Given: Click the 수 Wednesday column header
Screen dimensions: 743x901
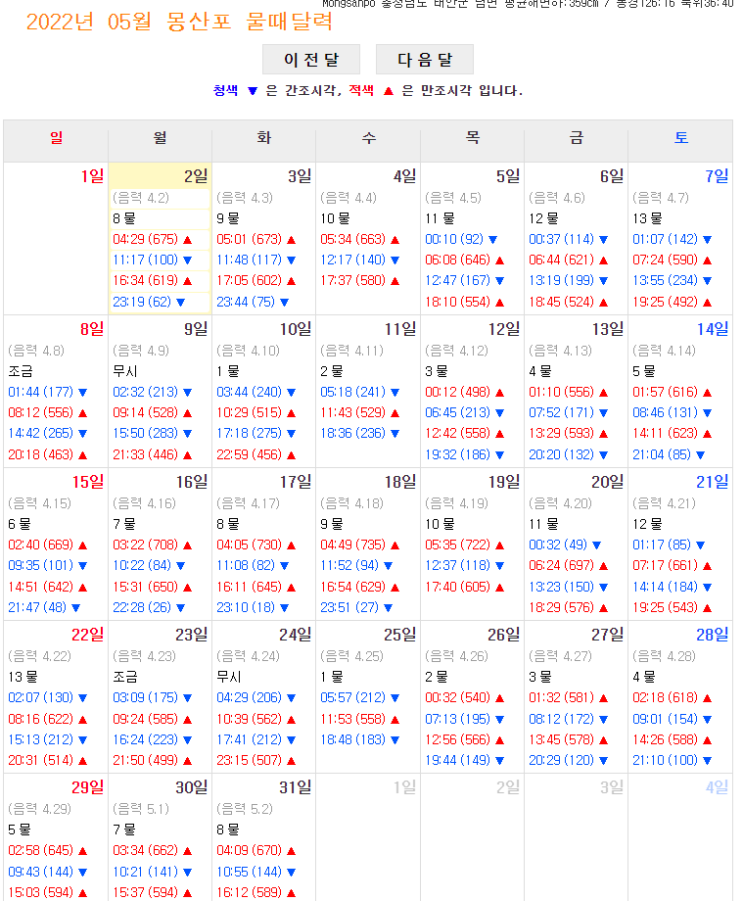Looking at the screenshot, I should (x=368, y=138).
